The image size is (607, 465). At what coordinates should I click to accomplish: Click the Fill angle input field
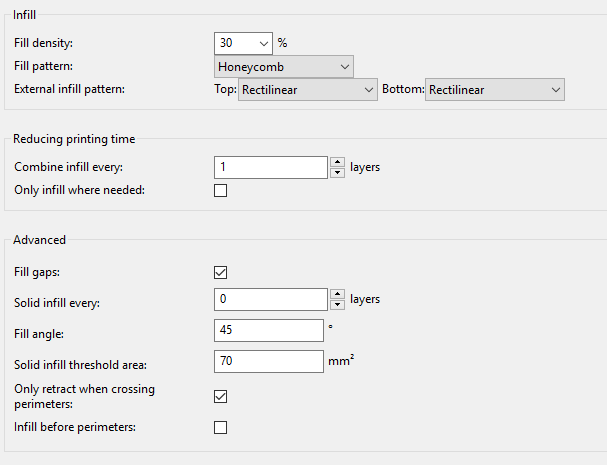269,330
